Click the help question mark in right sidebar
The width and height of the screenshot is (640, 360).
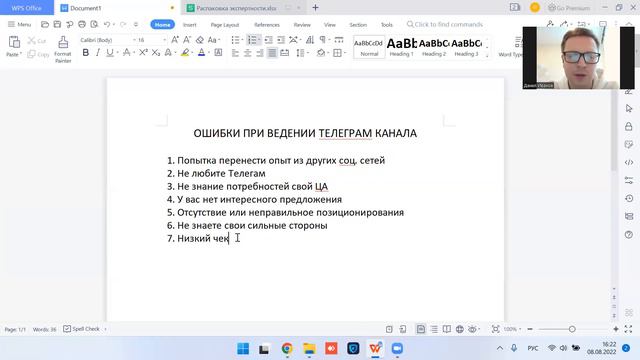pos(629,234)
